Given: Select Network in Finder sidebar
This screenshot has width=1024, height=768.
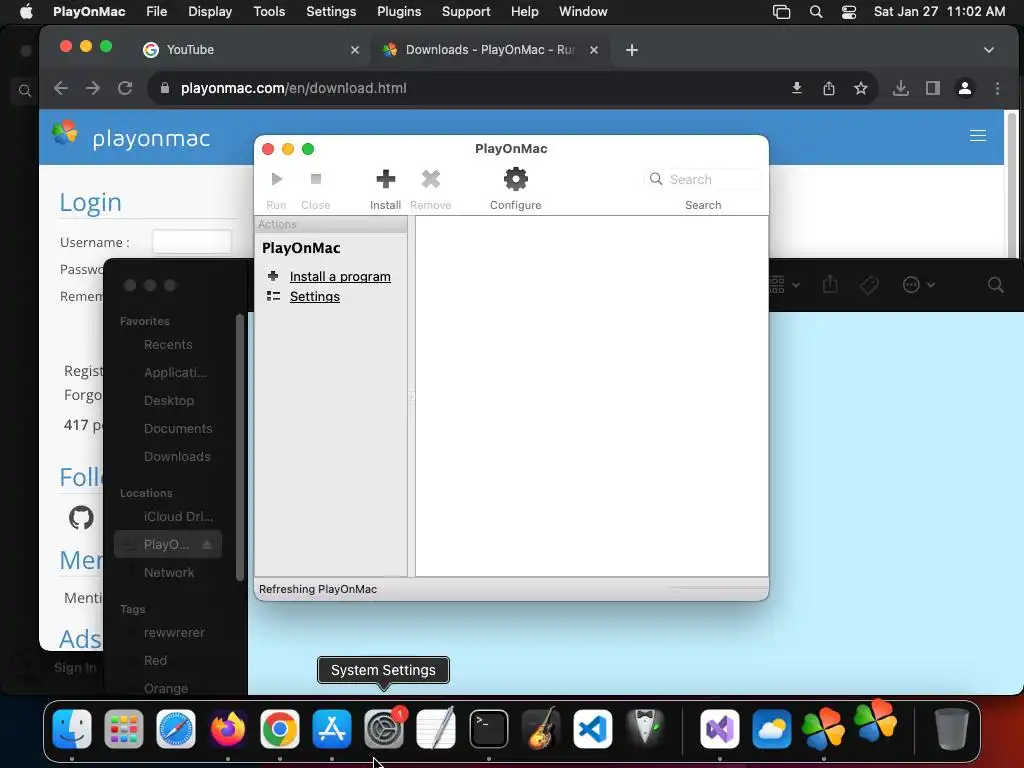Looking at the screenshot, I should [168, 573].
